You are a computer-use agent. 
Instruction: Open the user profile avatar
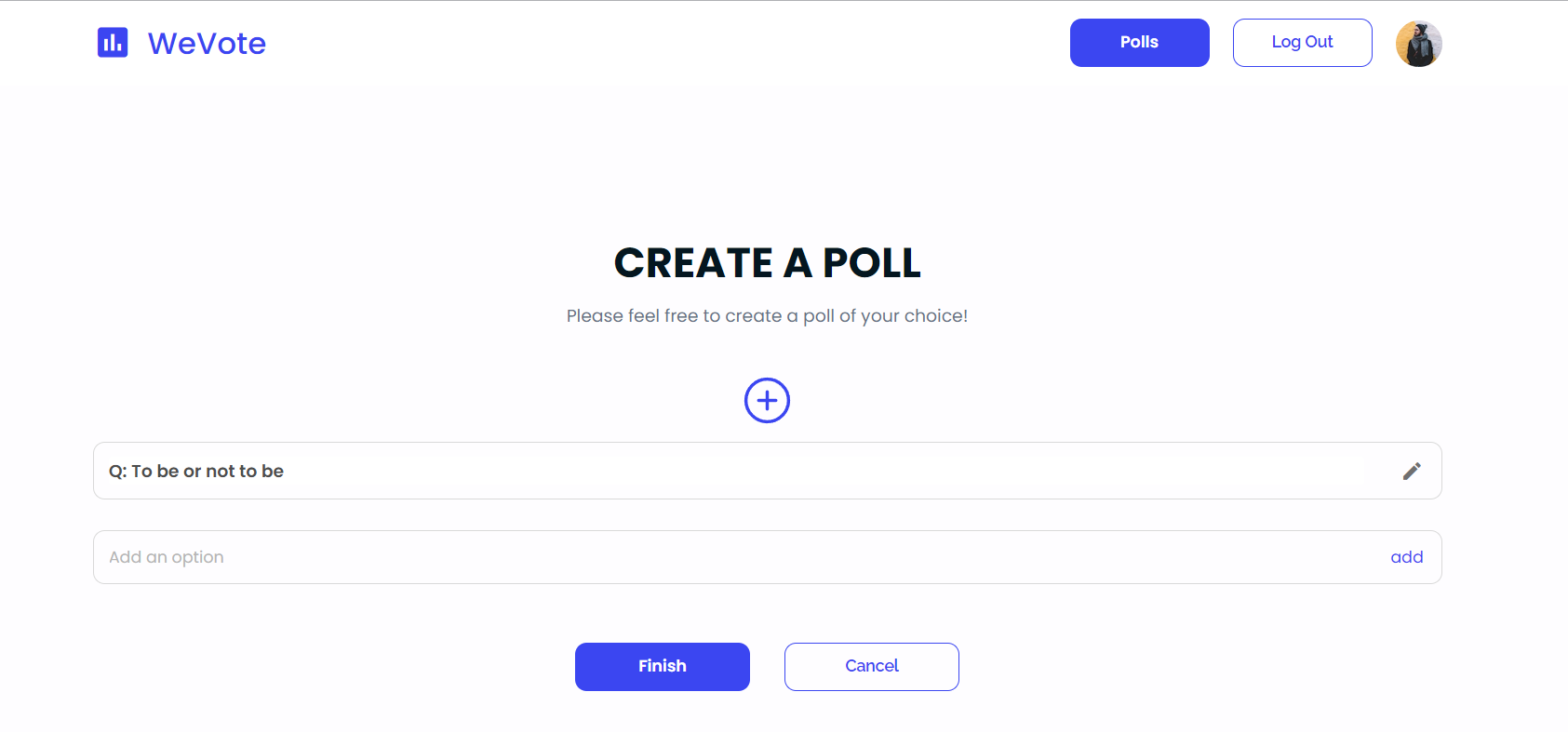[1418, 44]
